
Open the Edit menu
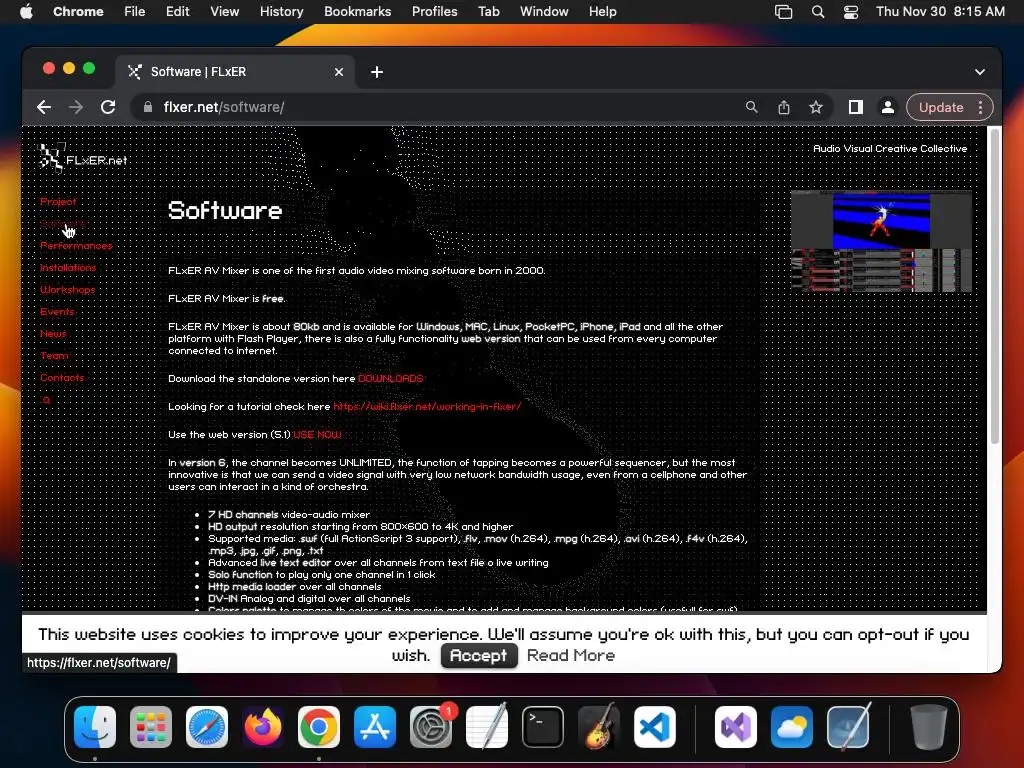(x=178, y=11)
